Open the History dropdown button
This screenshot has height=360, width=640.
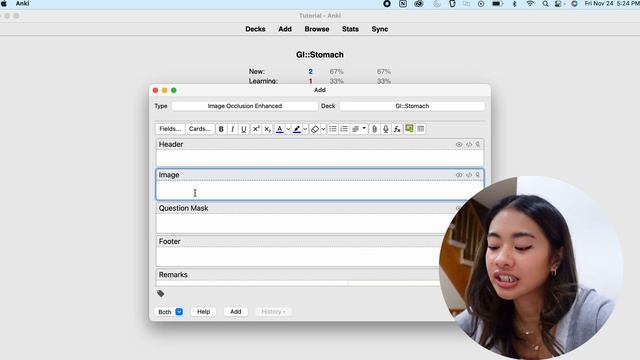click(273, 312)
